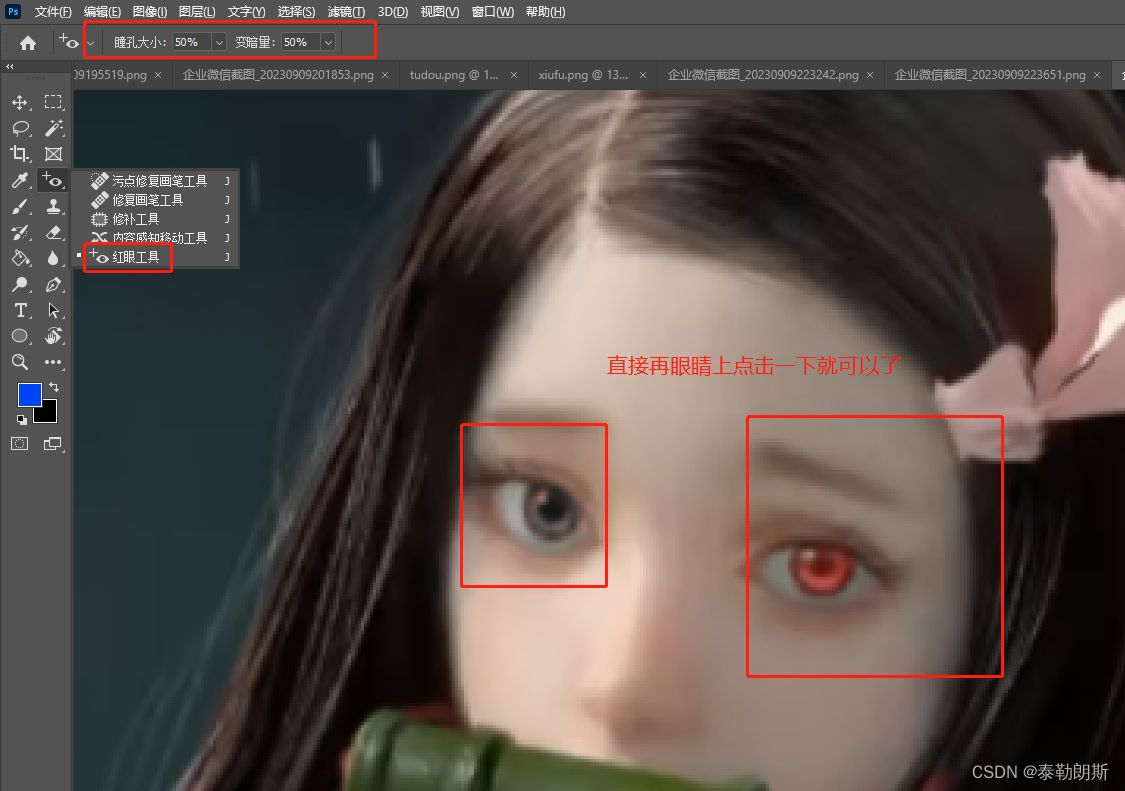The image size is (1125, 791).
Task: Select the History Brush tool
Action: point(20,233)
